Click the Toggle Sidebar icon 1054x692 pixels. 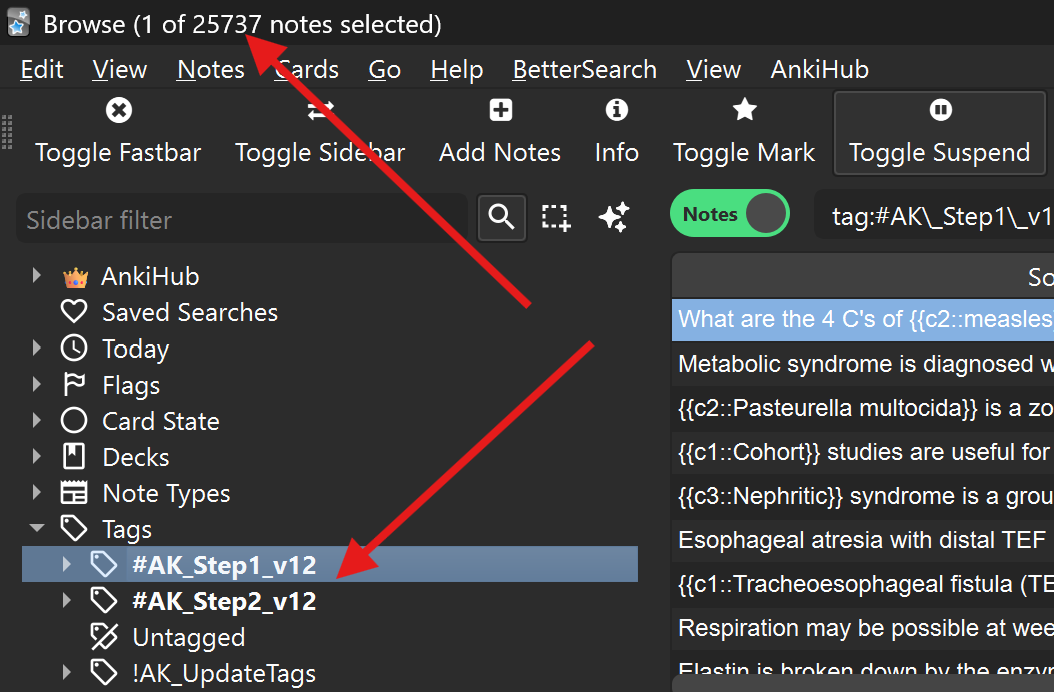320,110
